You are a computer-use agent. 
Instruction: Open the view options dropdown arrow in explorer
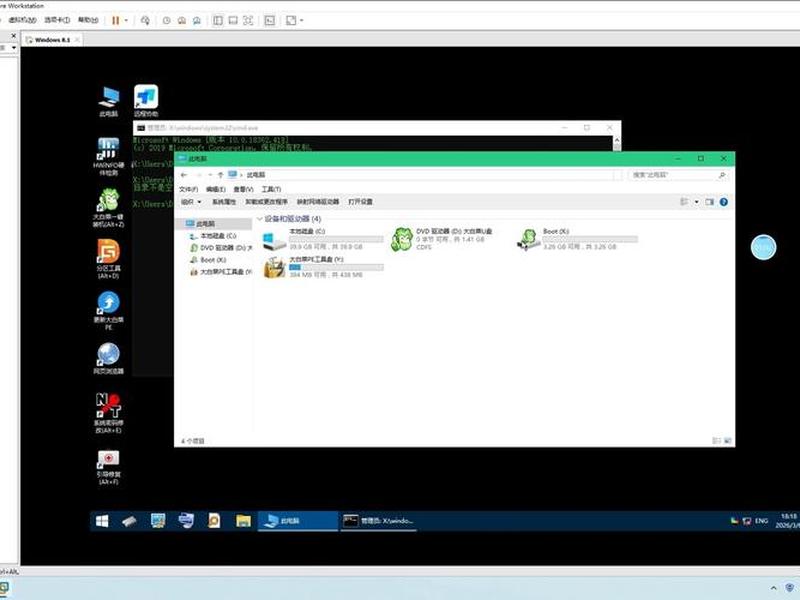coord(696,202)
